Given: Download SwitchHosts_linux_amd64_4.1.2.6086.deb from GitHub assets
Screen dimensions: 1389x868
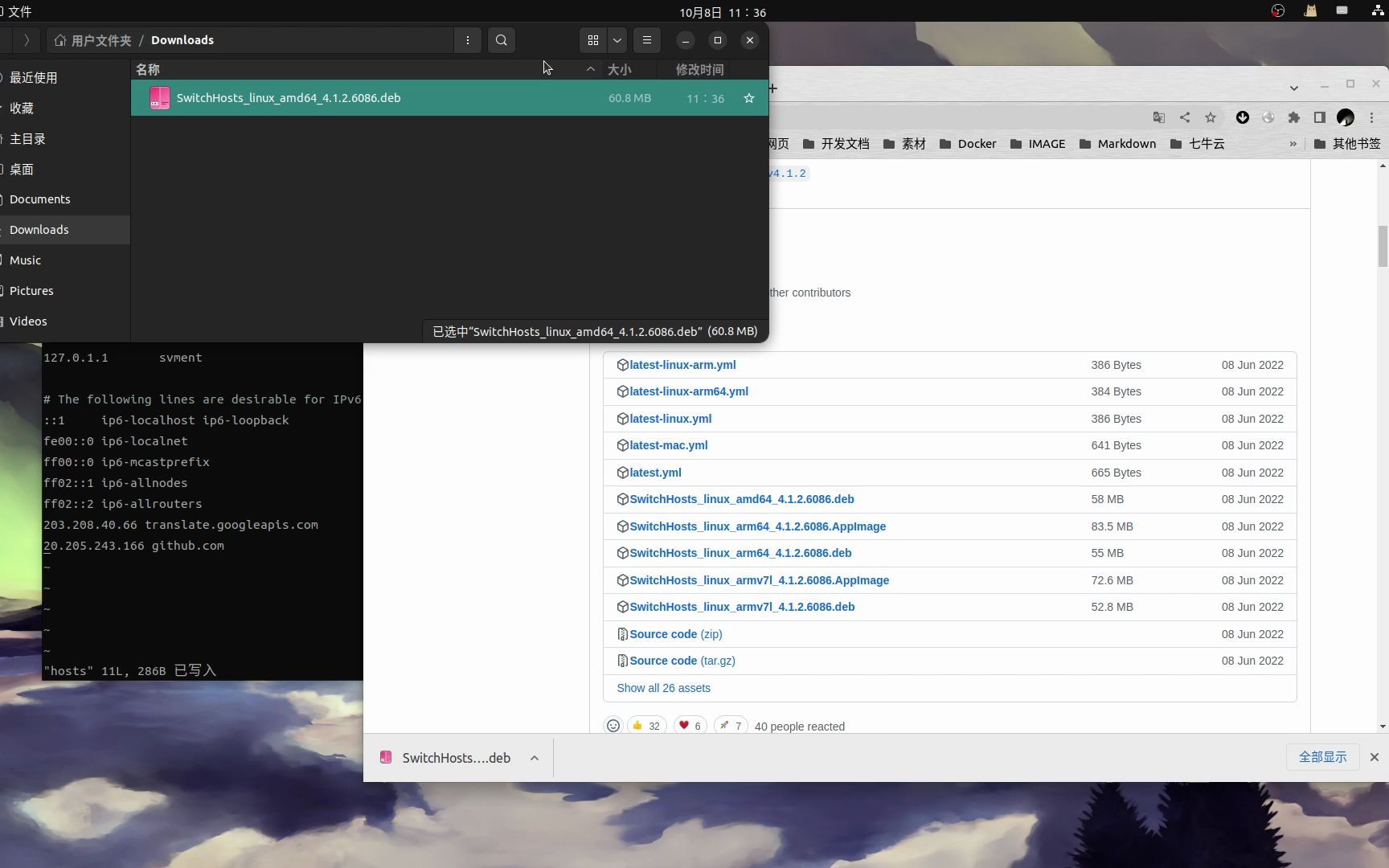Looking at the screenshot, I should click(x=742, y=499).
